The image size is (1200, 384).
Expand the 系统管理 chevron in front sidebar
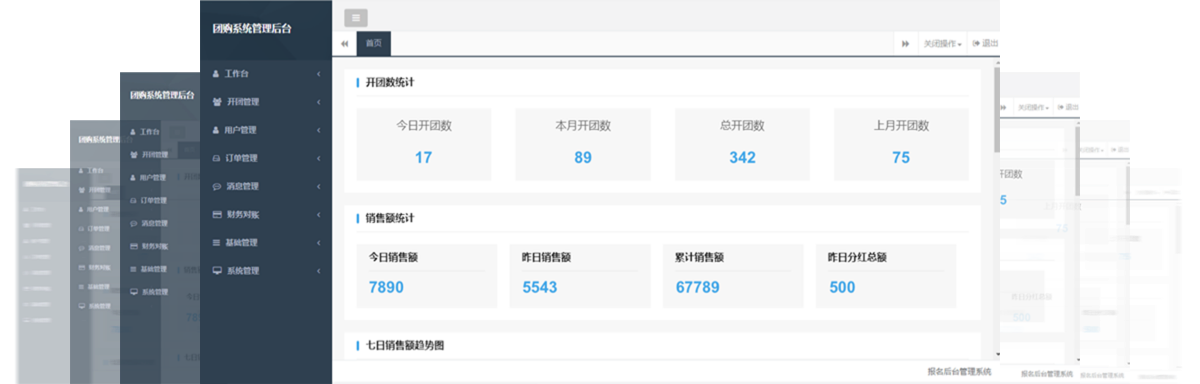point(319,270)
